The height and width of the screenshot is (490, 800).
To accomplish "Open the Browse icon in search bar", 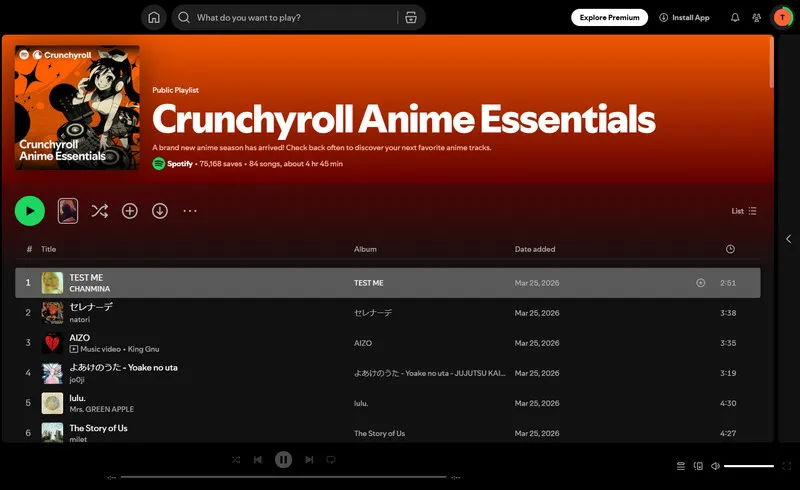I will pyautogui.click(x=411, y=18).
